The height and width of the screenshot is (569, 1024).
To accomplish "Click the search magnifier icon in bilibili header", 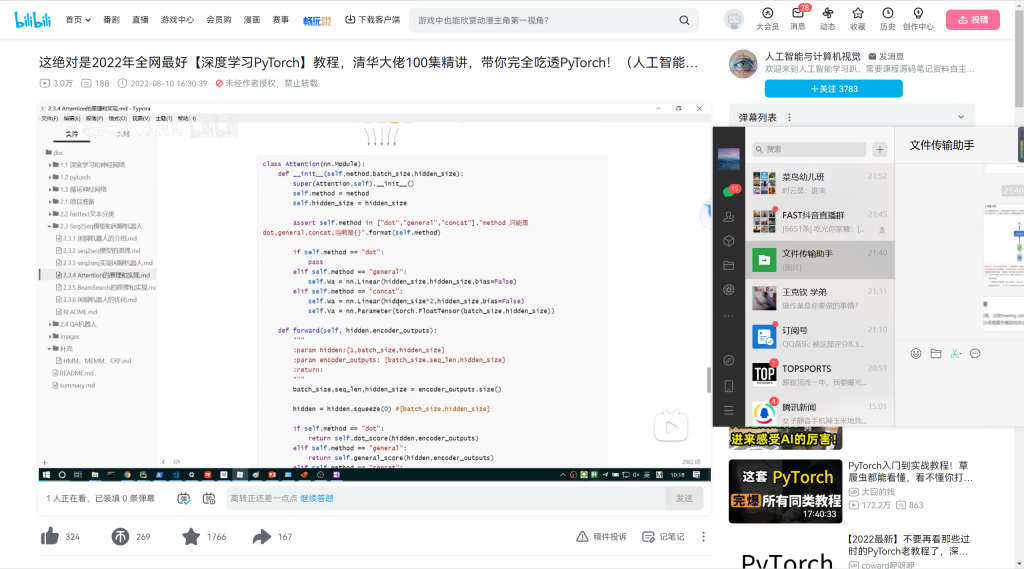I will click(684, 20).
